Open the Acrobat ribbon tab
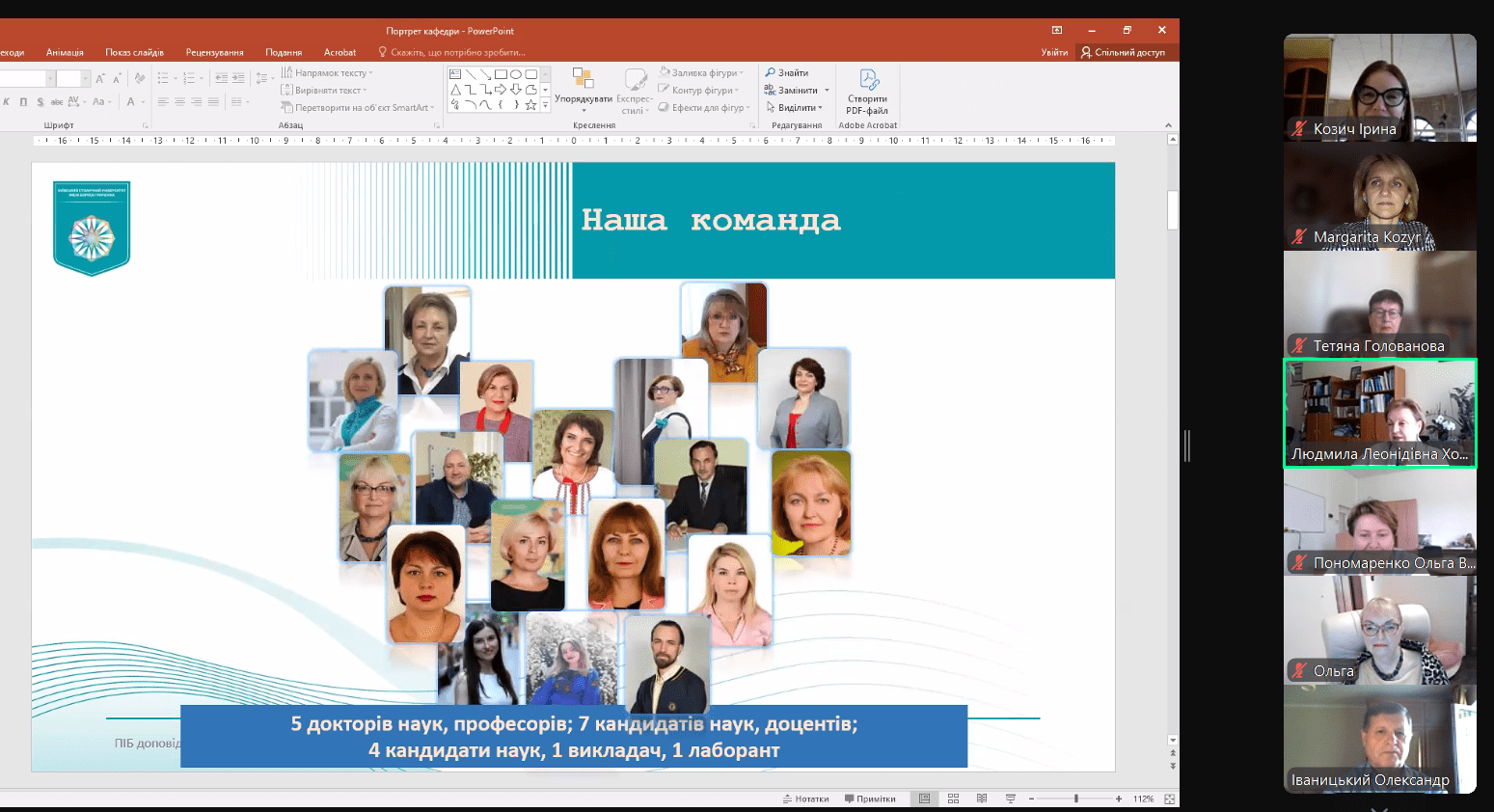Image resolution: width=1494 pixels, height=812 pixels. [340, 53]
